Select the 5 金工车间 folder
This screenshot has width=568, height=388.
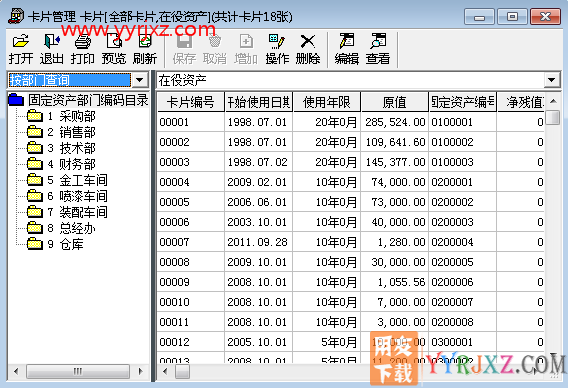click(67, 180)
